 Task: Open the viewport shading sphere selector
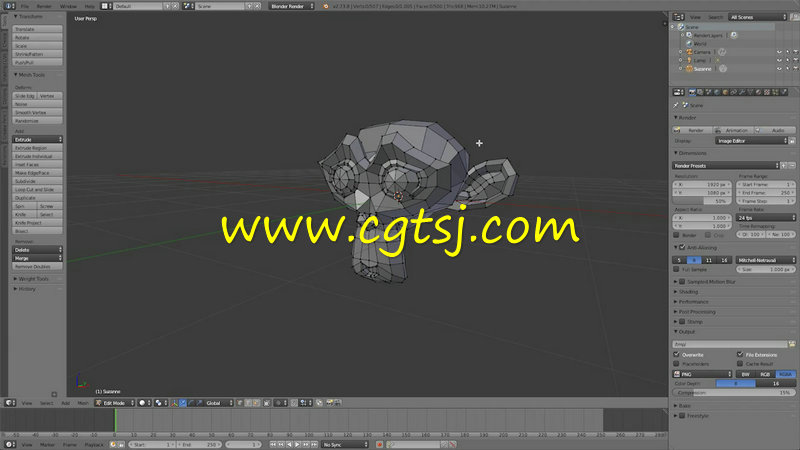click(145, 403)
